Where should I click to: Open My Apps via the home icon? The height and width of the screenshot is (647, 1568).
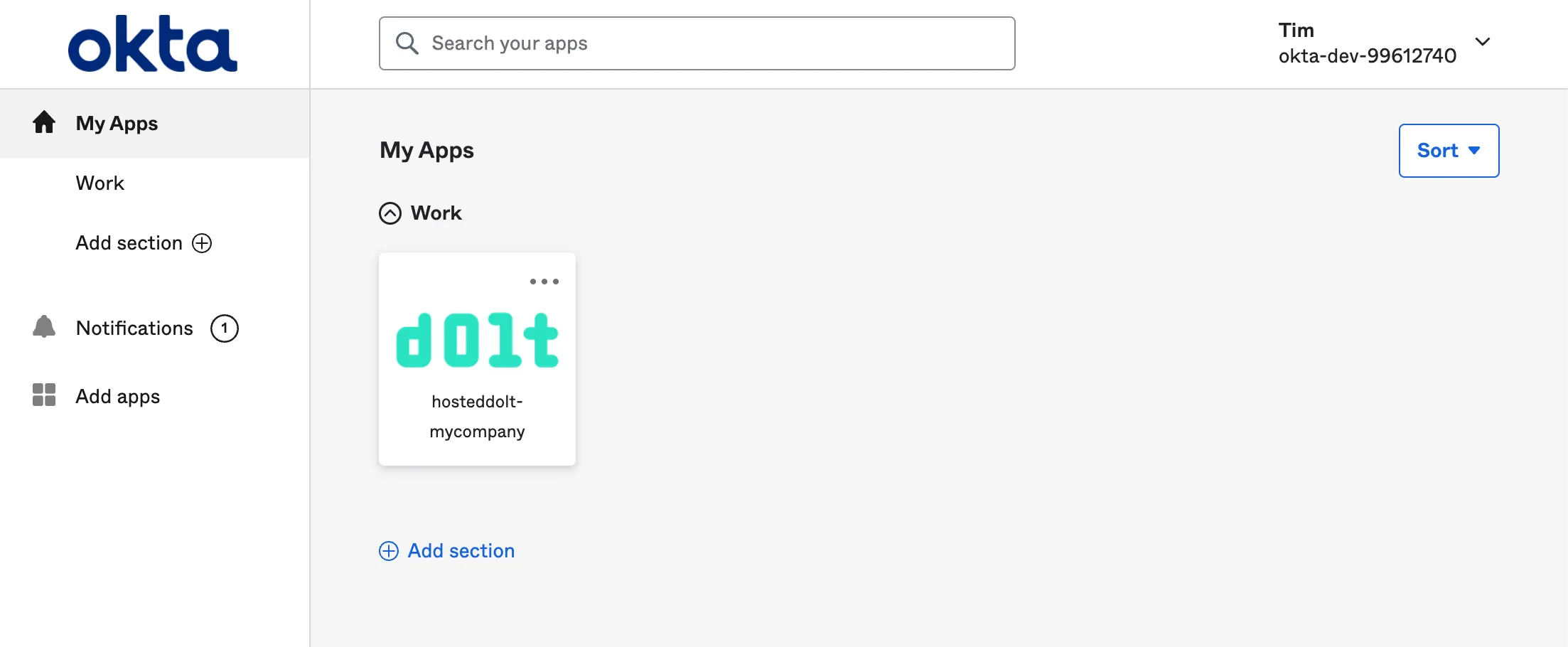point(43,122)
